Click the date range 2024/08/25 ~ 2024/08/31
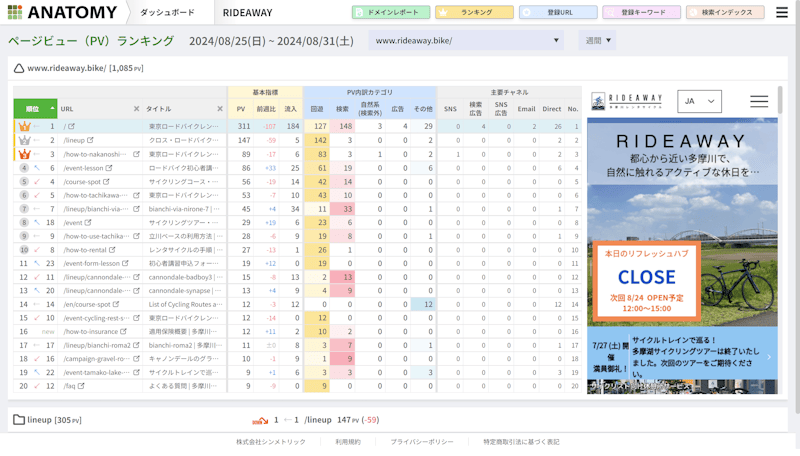The image size is (800, 456). tap(271, 41)
